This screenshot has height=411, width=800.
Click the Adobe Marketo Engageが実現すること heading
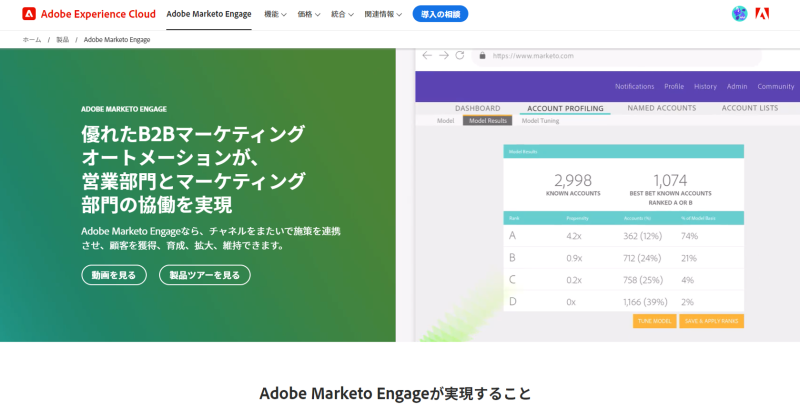tap(395, 394)
